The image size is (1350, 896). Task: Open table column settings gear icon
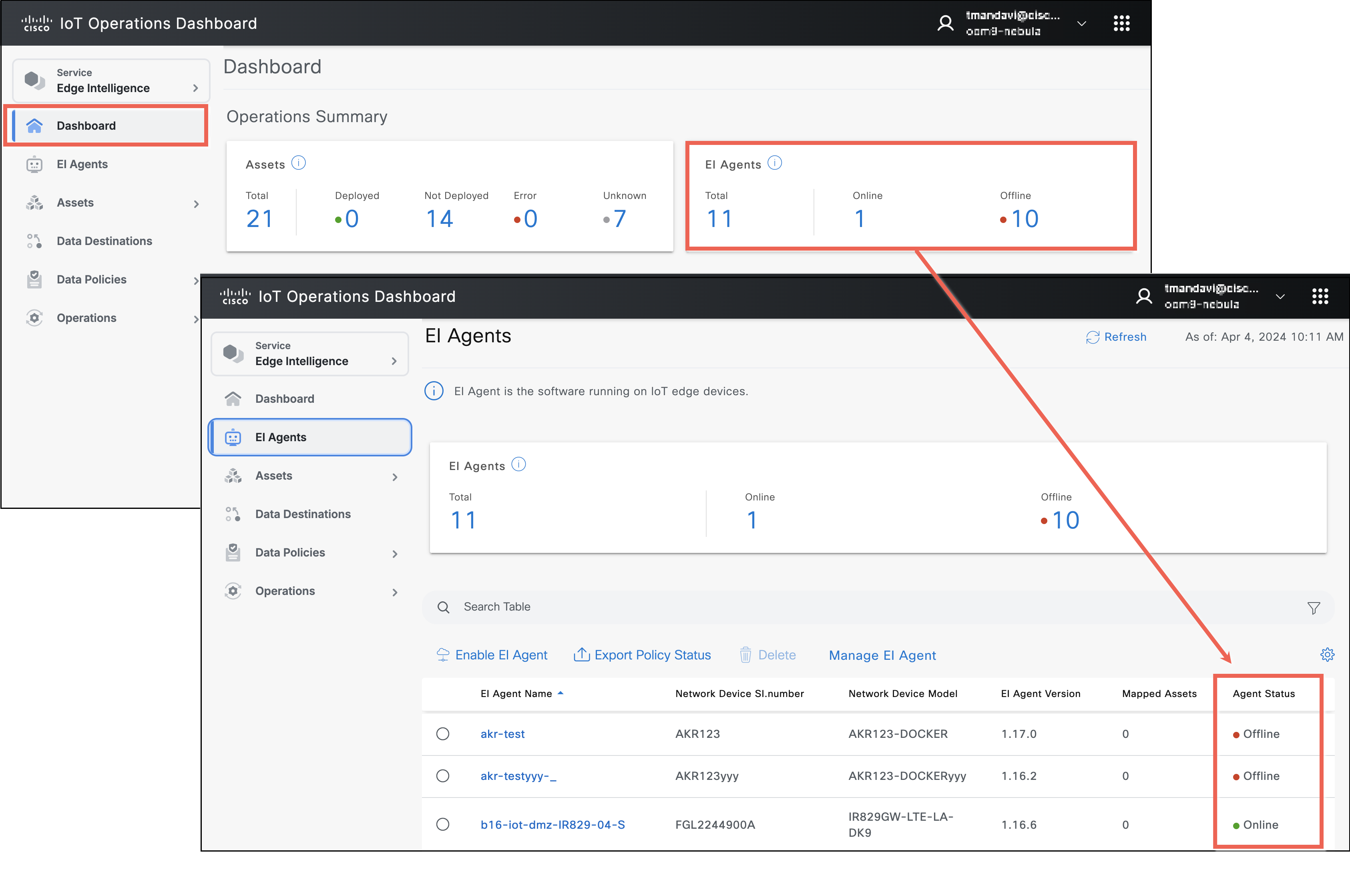(x=1327, y=655)
